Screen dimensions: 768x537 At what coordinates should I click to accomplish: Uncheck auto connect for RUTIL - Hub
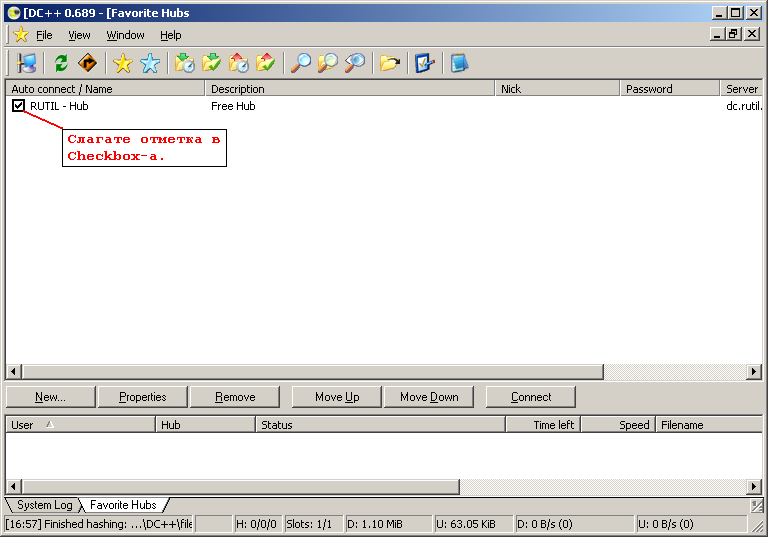[18, 105]
